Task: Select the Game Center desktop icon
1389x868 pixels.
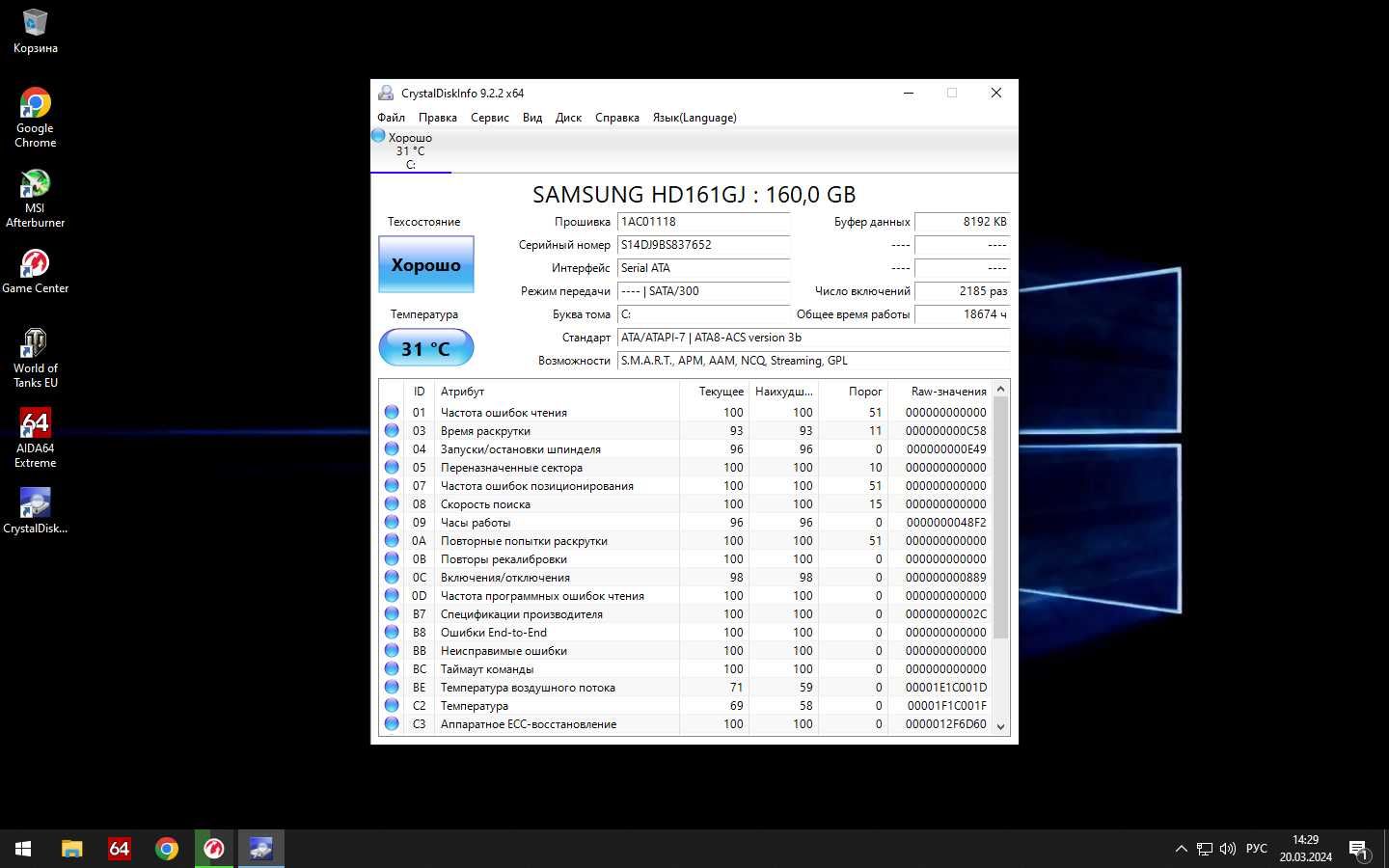Action: click(x=35, y=270)
